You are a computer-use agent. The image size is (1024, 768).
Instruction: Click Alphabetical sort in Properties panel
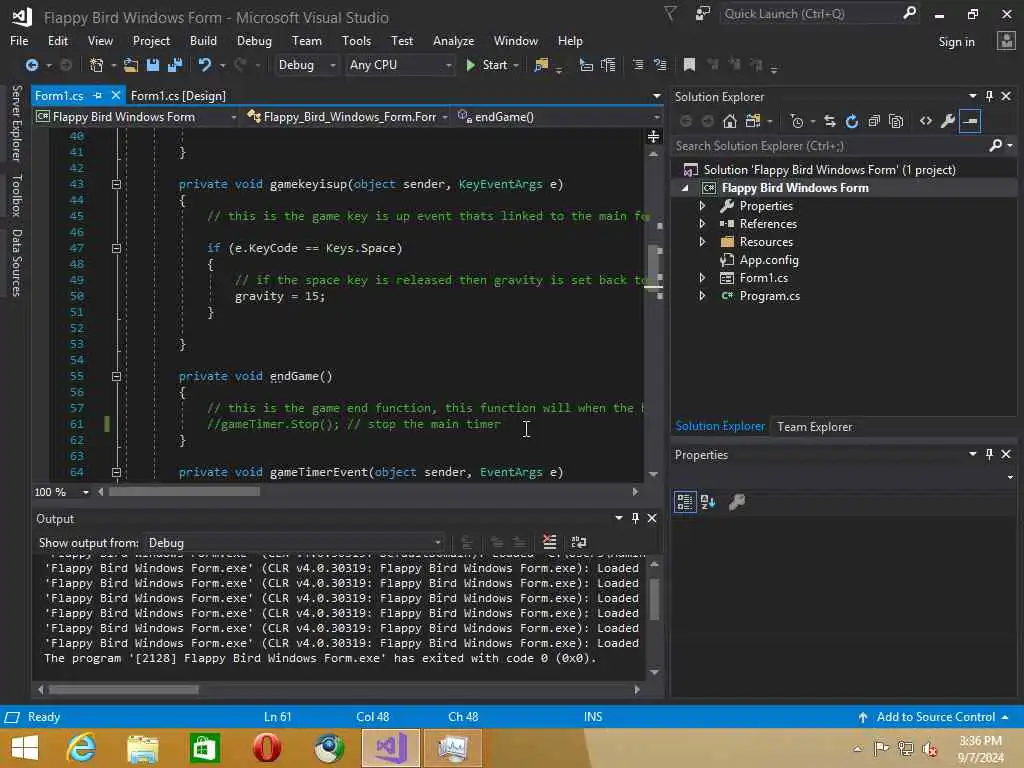point(708,502)
